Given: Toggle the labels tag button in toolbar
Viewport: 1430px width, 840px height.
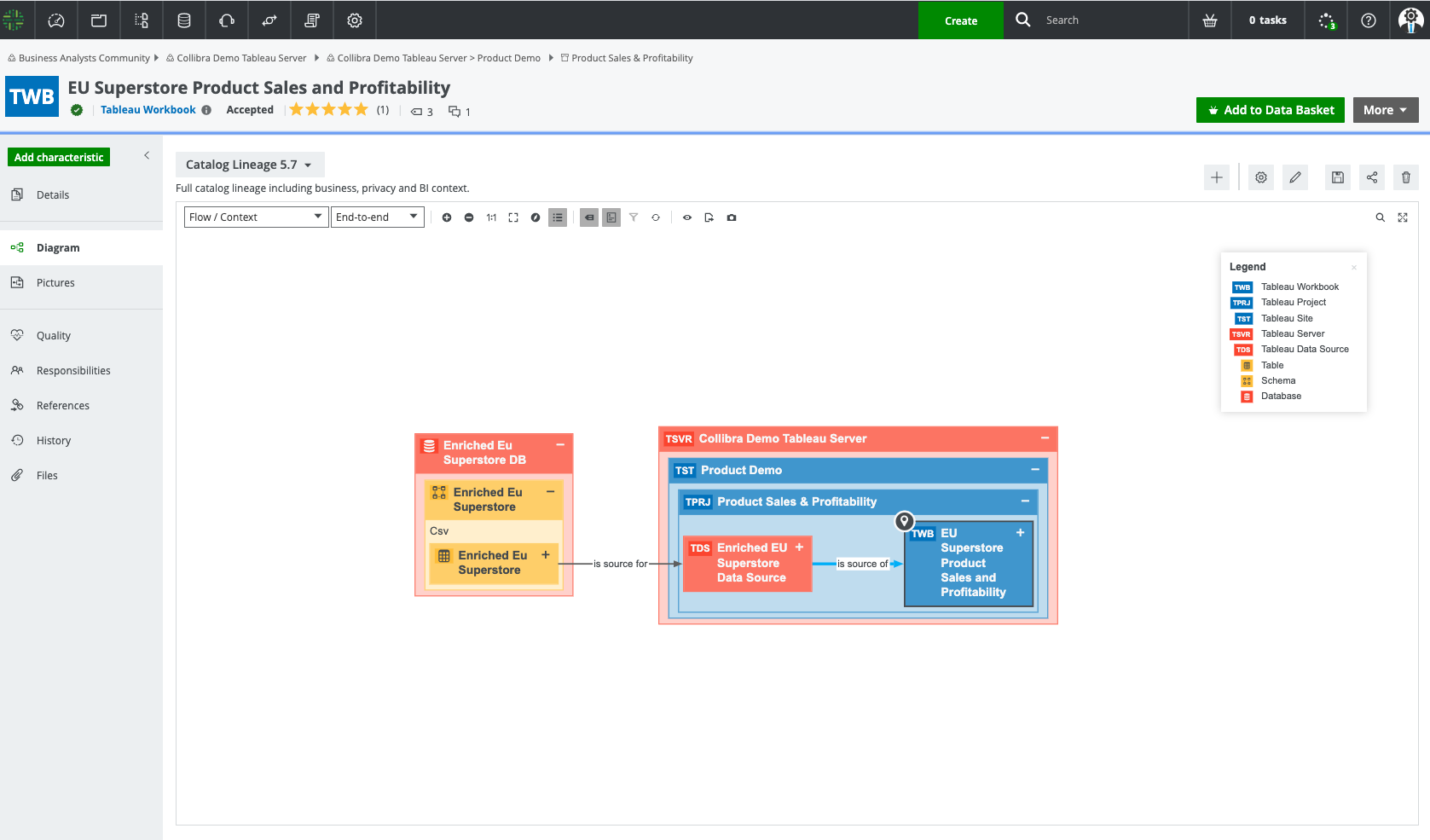Looking at the screenshot, I should click(x=589, y=217).
